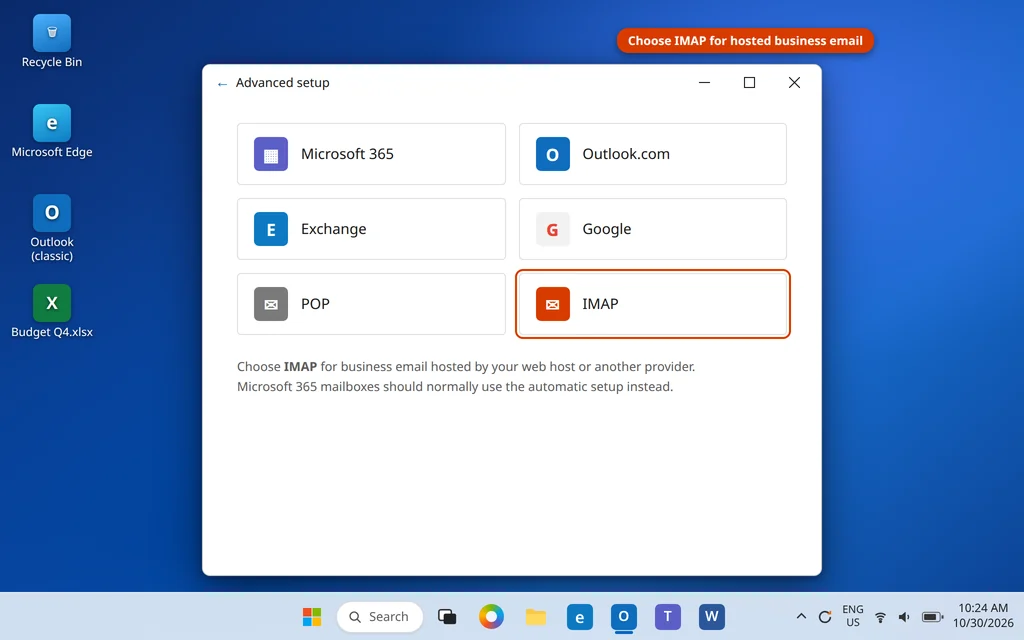Open Recycle Bin on the desktop
Viewport: 1024px width, 640px height.
(52, 42)
